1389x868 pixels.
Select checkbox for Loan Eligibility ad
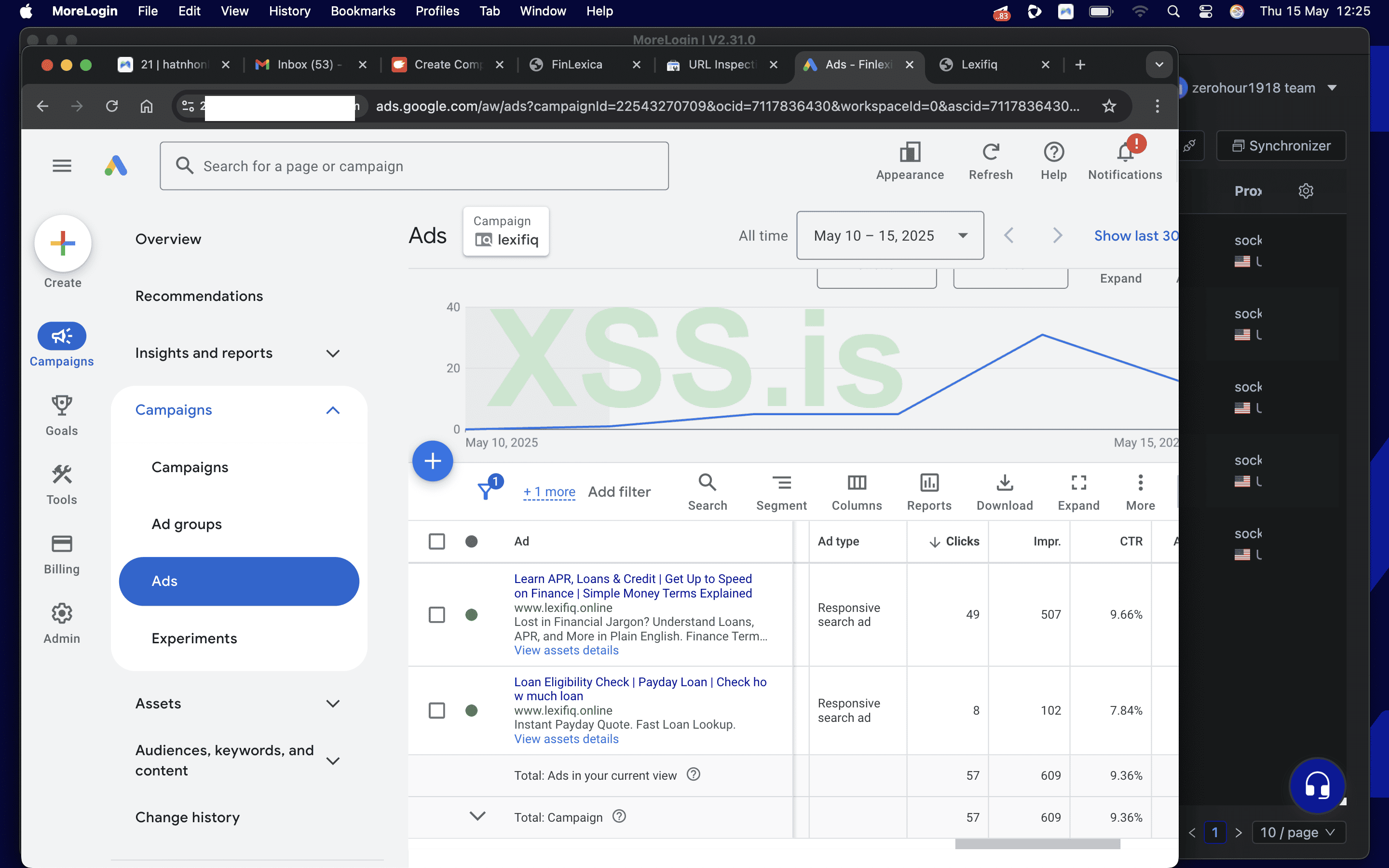pyautogui.click(x=437, y=711)
